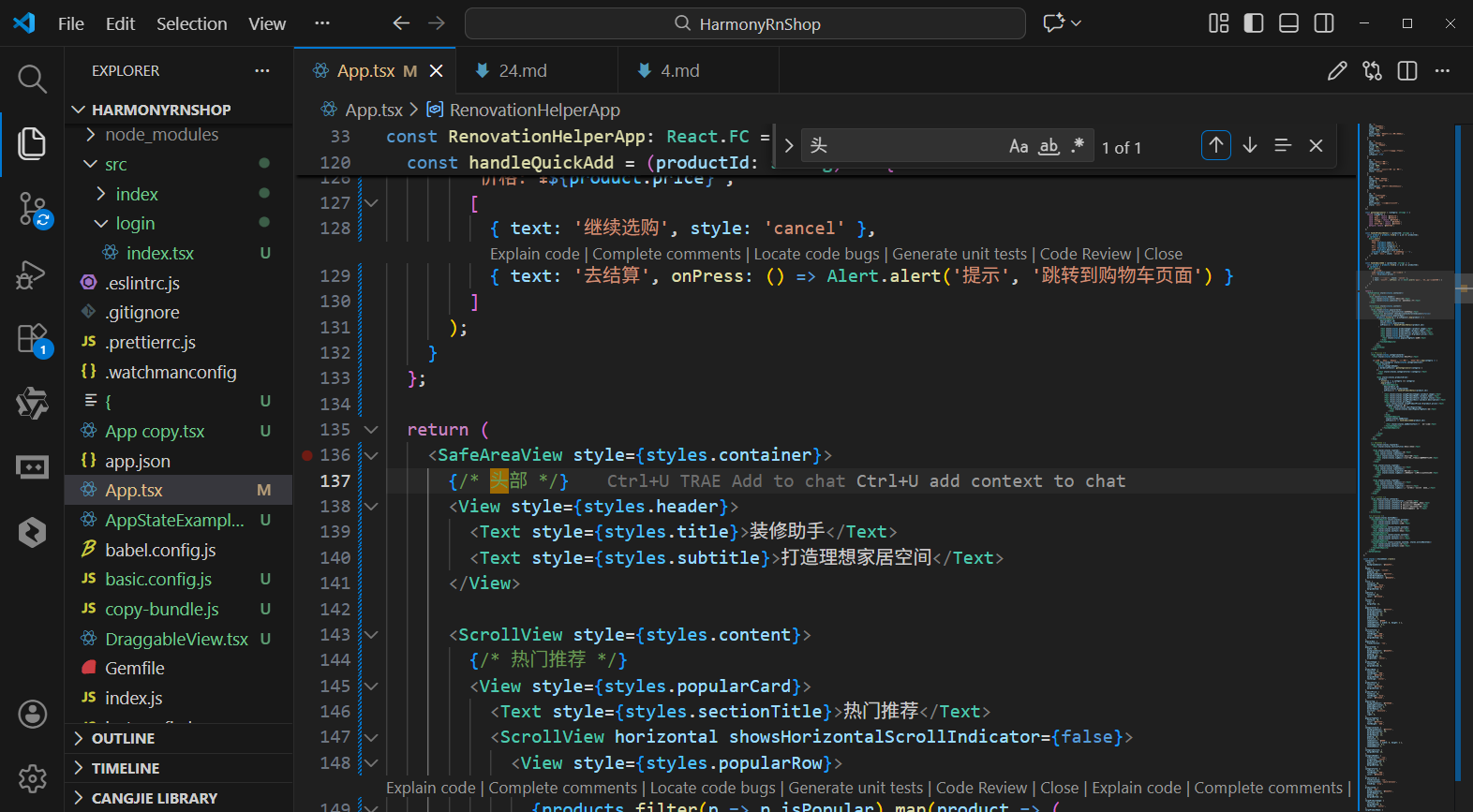
Task: Click 'Generate unit tests' code lens above line 129
Action: [x=960, y=254]
